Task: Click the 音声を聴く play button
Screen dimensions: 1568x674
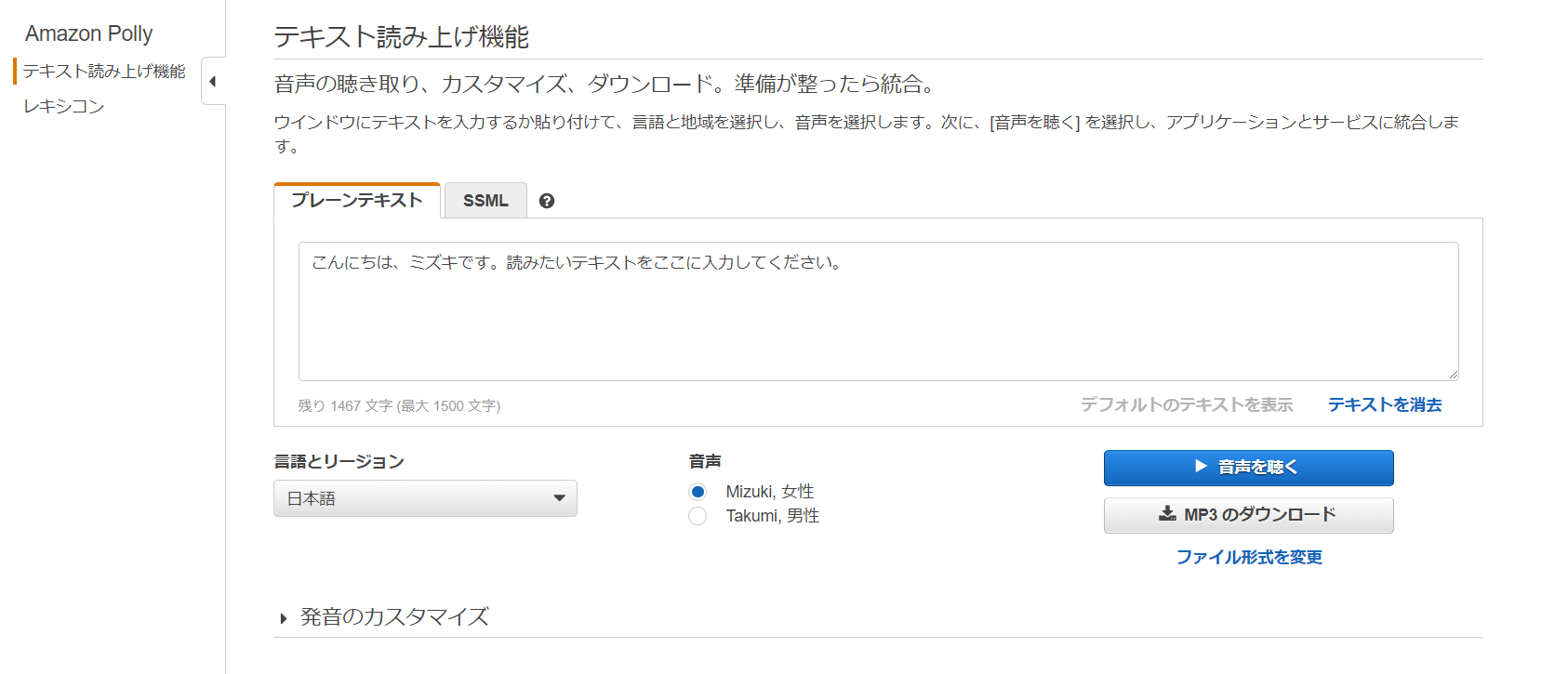Action: pos(1248,468)
